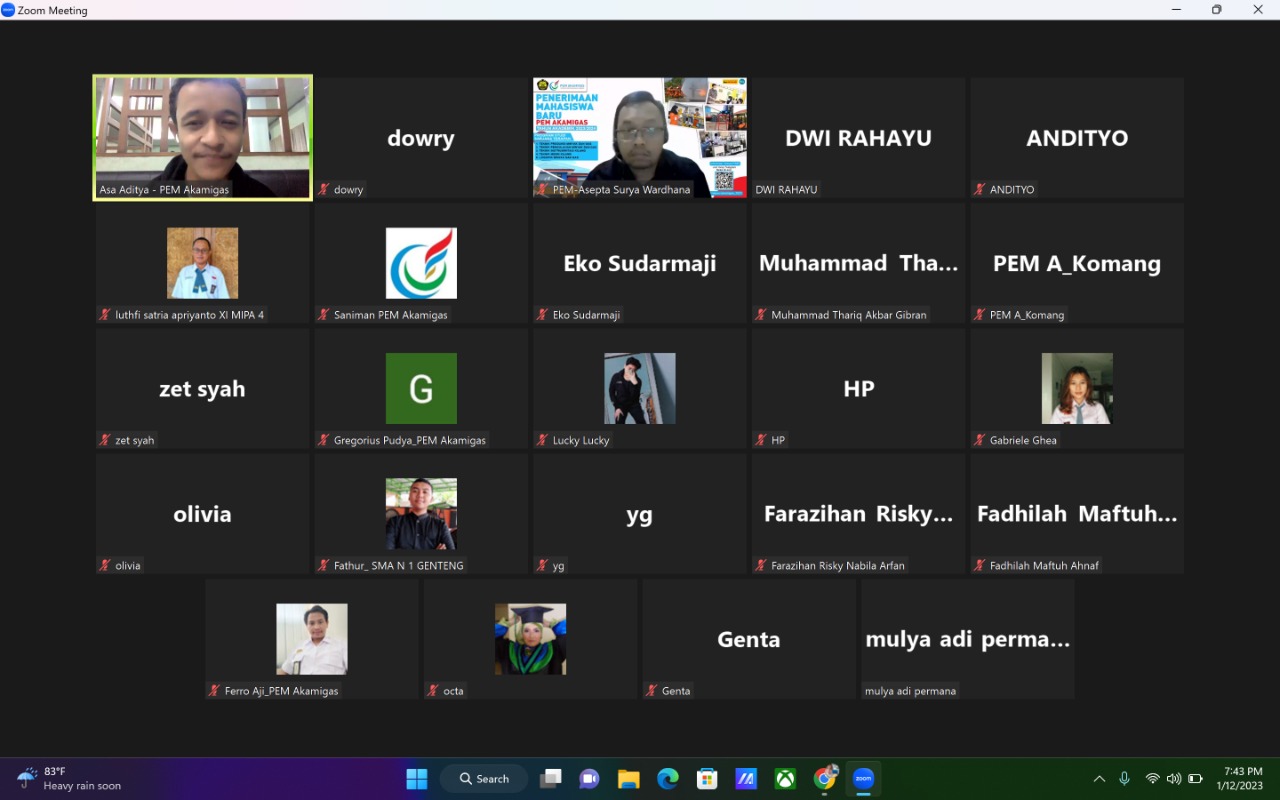Open the Wi-Fi network tray icon
The width and height of the screenshot is (1280, 800).
click(x=1152, y=778)
